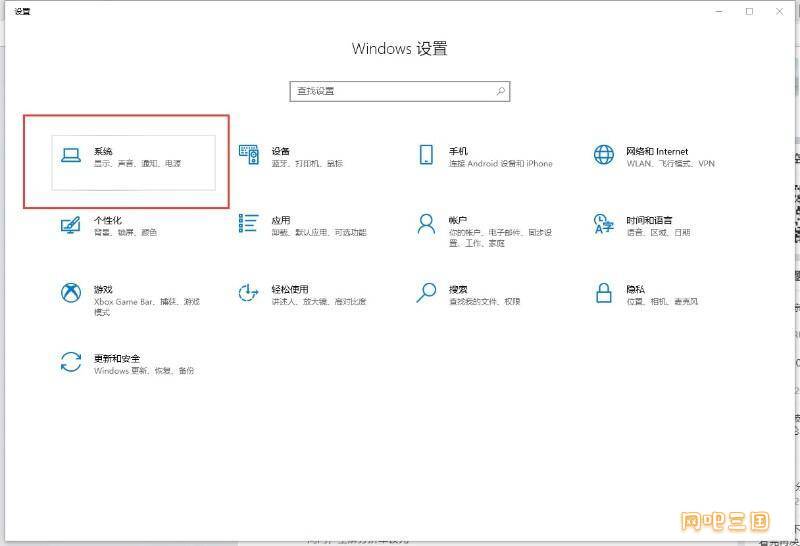
Task: Open the 隐私 (Privacy) lock icon
Action: click(604, 293)
